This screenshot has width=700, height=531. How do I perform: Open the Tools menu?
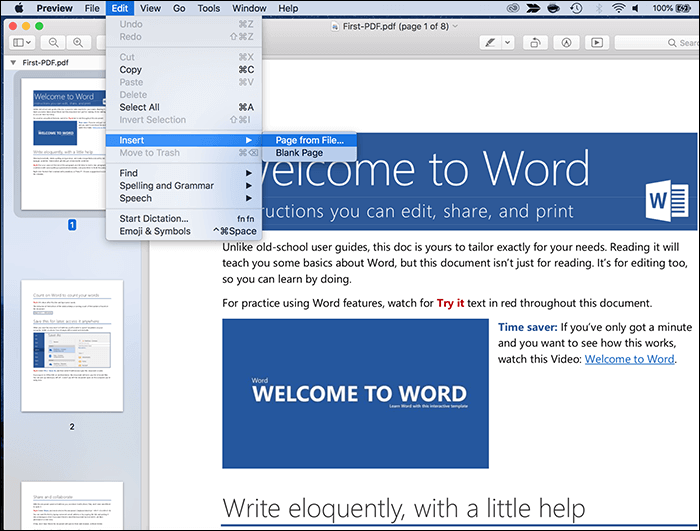click(x=209, y=8)
